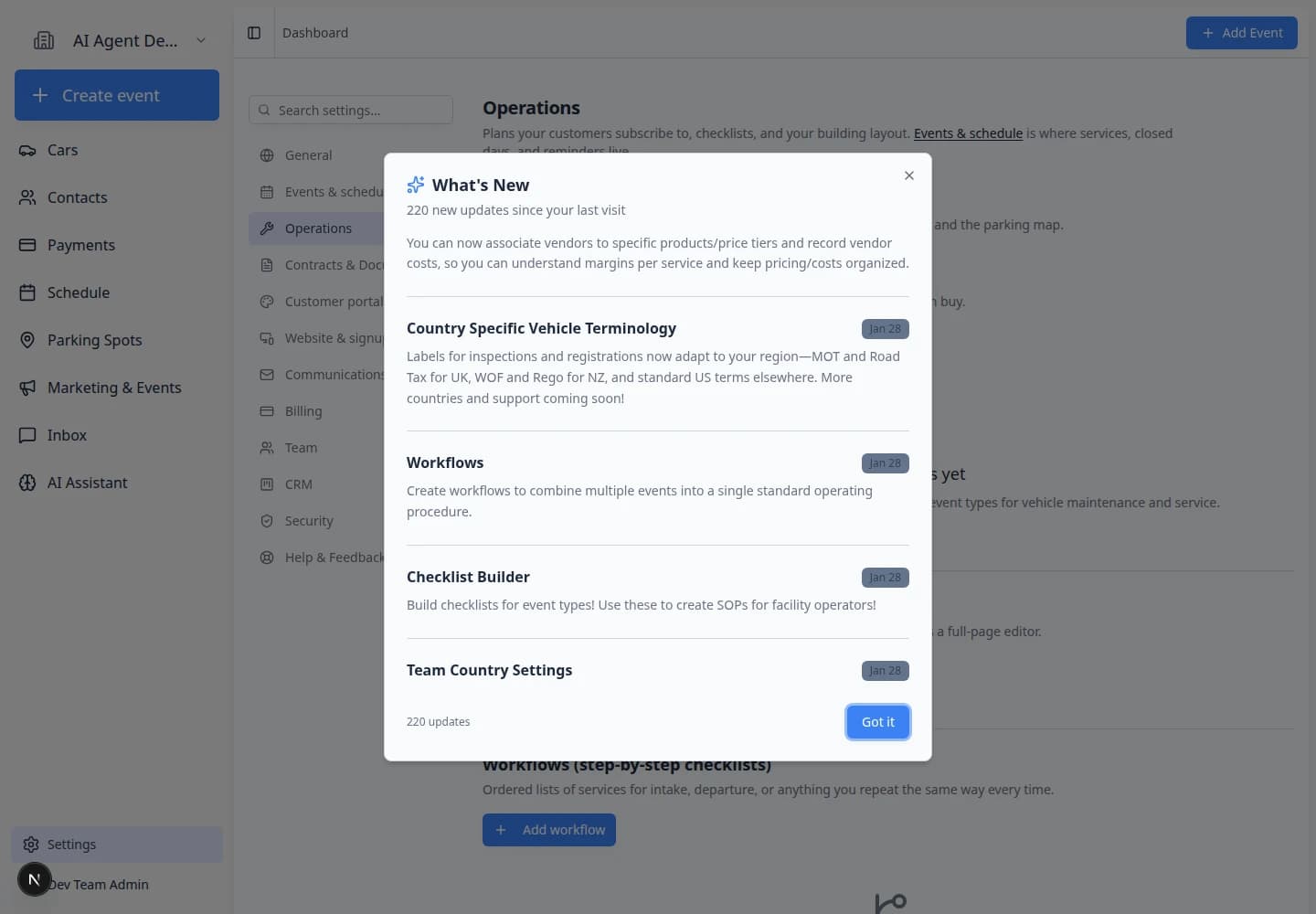Click the Schedule calendar icon
Screen dimensions: 1316x914
click(27, 292)
